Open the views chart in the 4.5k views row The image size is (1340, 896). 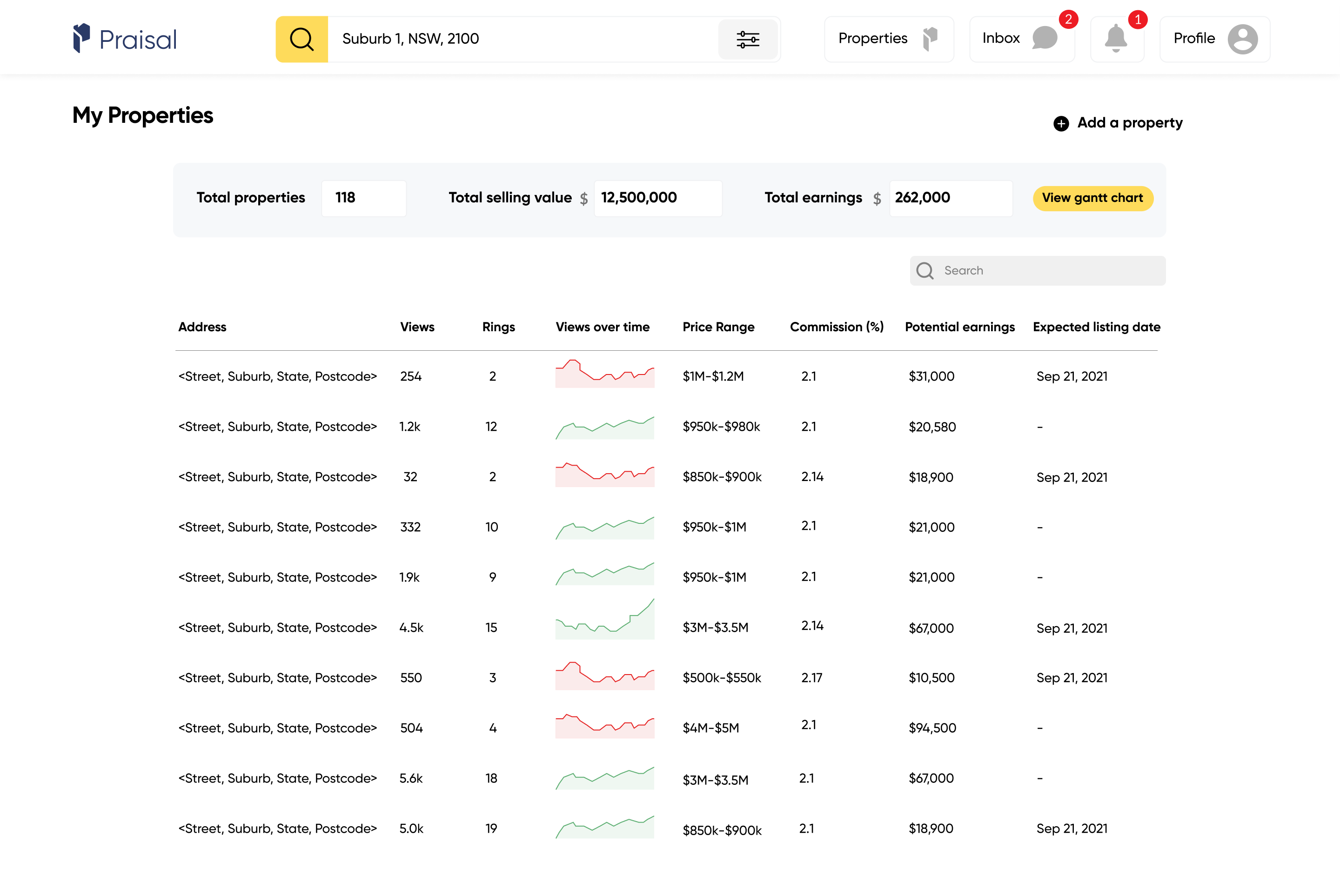pos(605,619)
